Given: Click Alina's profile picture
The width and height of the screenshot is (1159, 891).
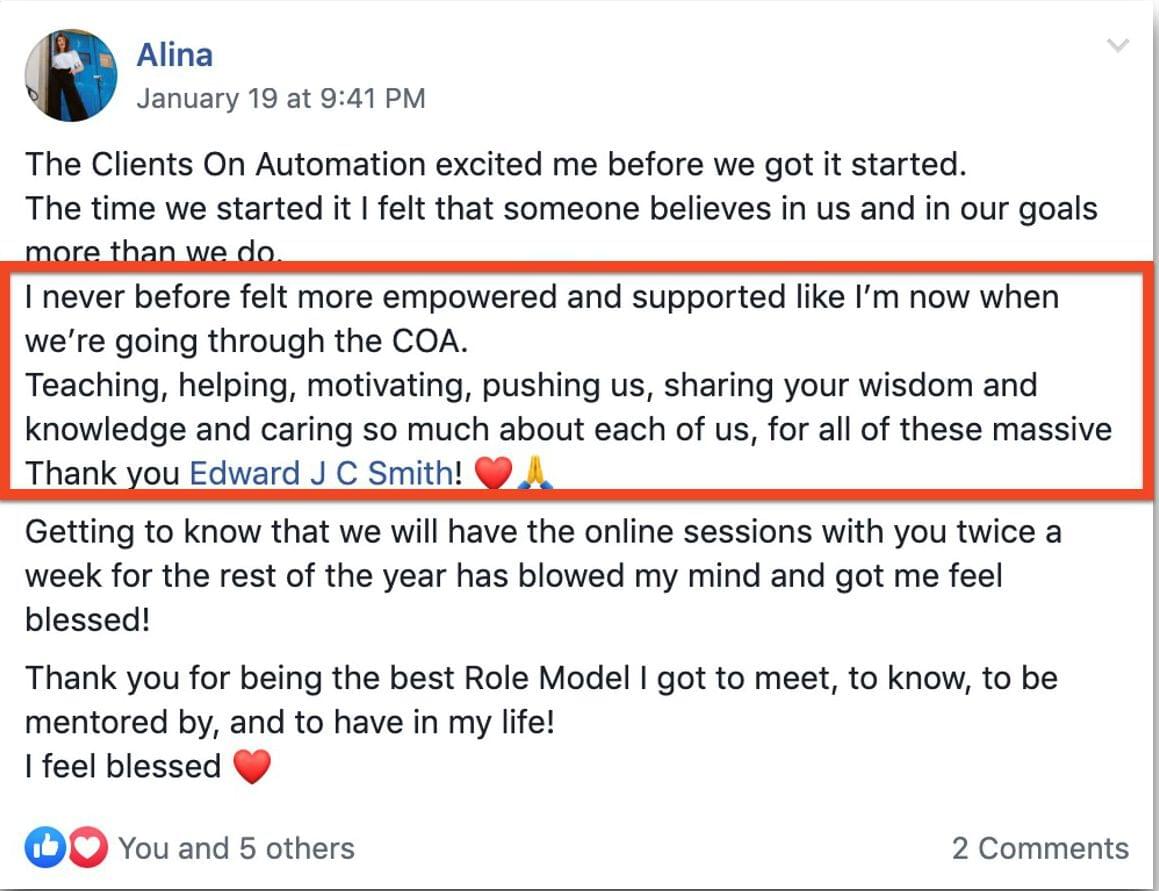Looking at the screenshot, I should pos(71,75).
